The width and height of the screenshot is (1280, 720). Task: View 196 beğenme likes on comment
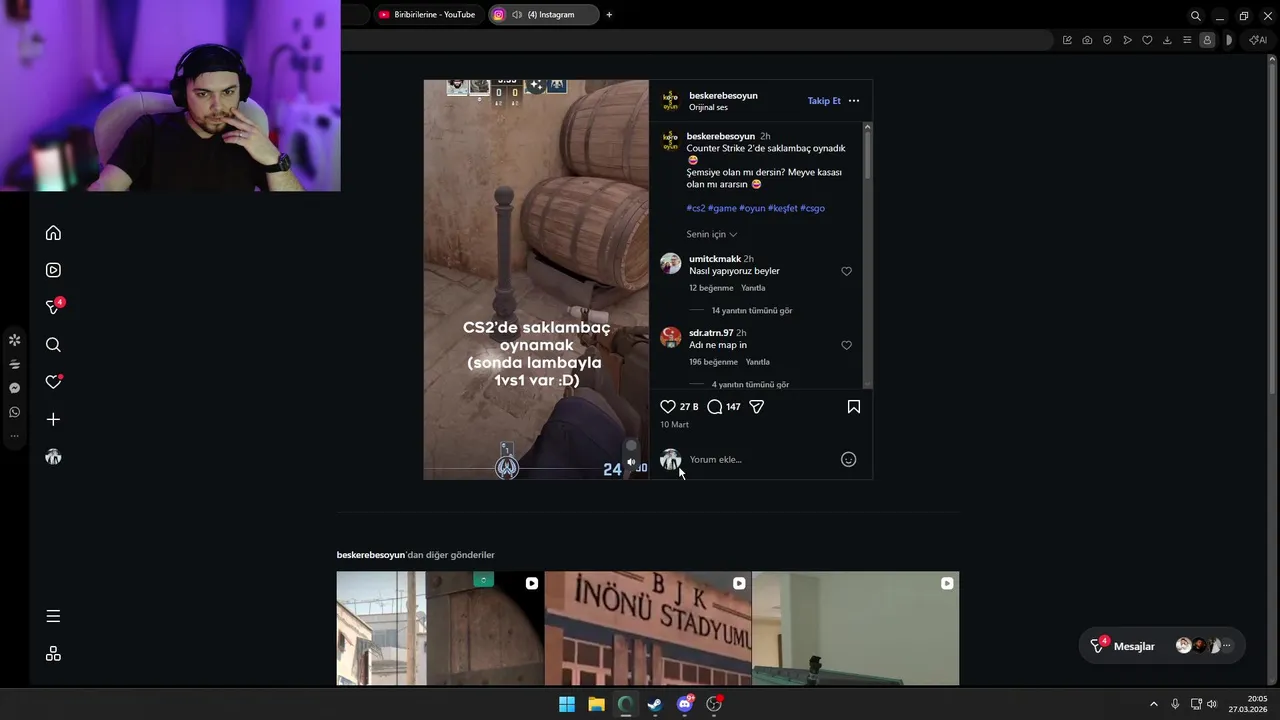point(713,362)
